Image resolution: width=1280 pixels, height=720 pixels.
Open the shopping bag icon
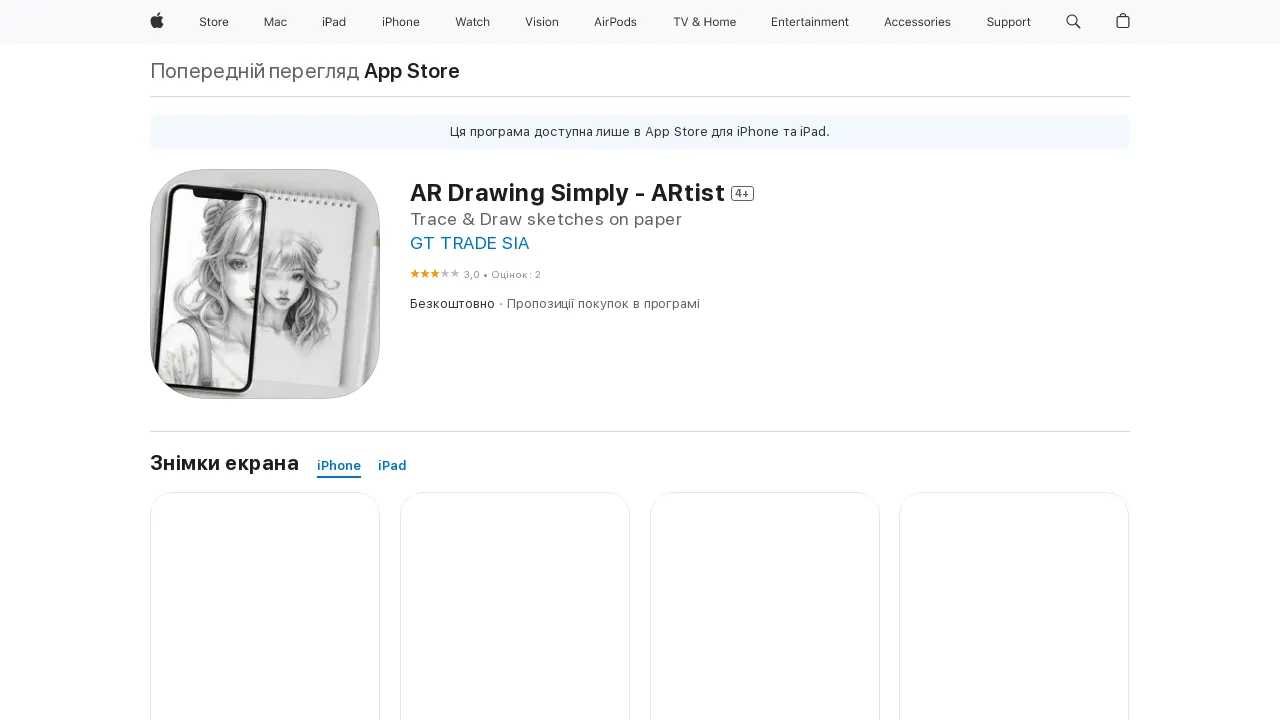point(1123,21)
